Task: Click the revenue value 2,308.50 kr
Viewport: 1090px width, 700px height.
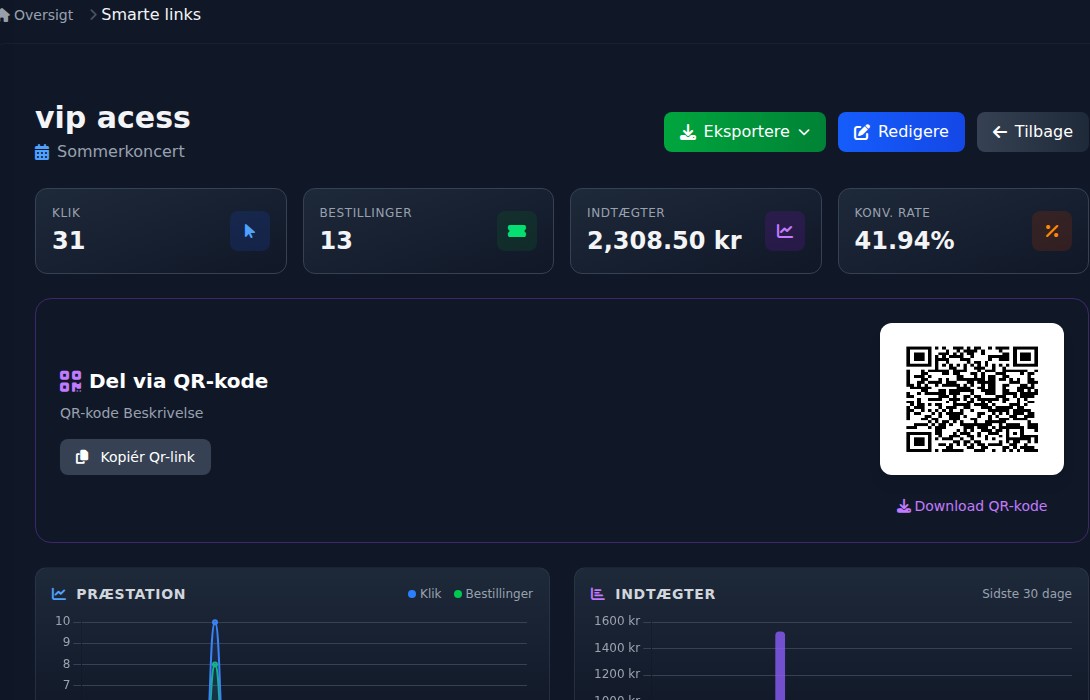Action: [x=665, y=241]
